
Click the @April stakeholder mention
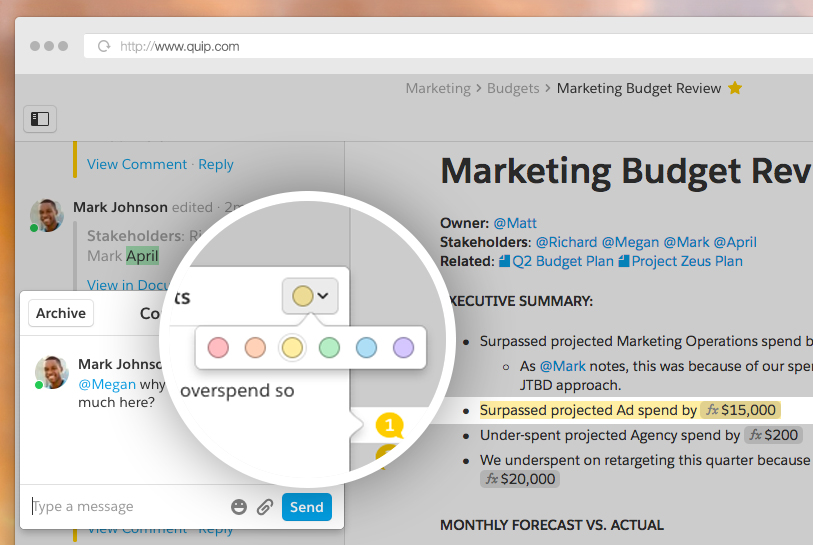point(735,242)
